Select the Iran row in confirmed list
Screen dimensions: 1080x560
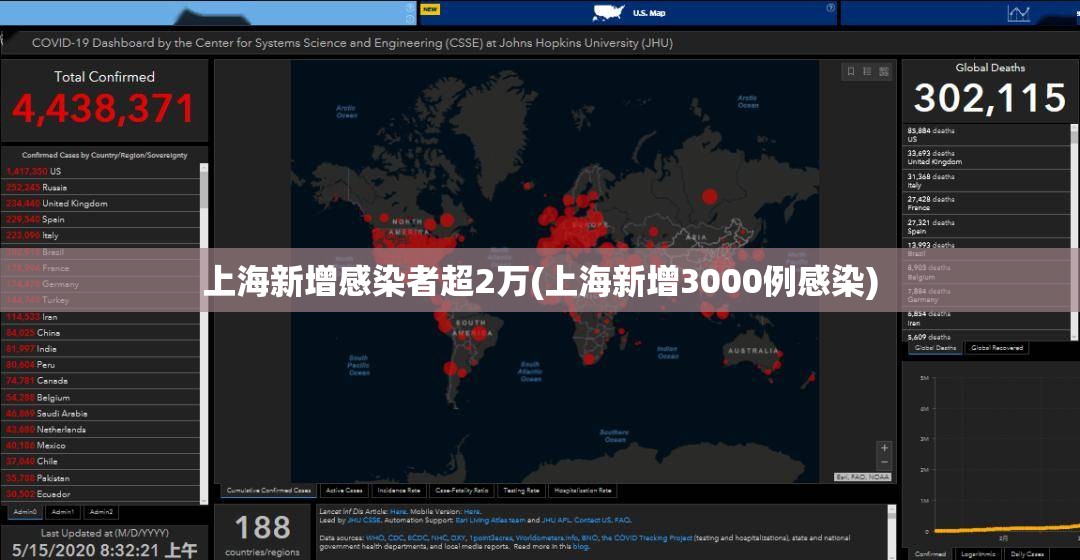(102, 317)
